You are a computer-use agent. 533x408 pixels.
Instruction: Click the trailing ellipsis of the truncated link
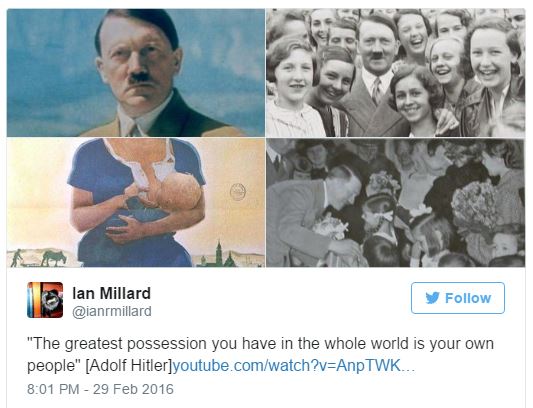(x=408, y=367)
